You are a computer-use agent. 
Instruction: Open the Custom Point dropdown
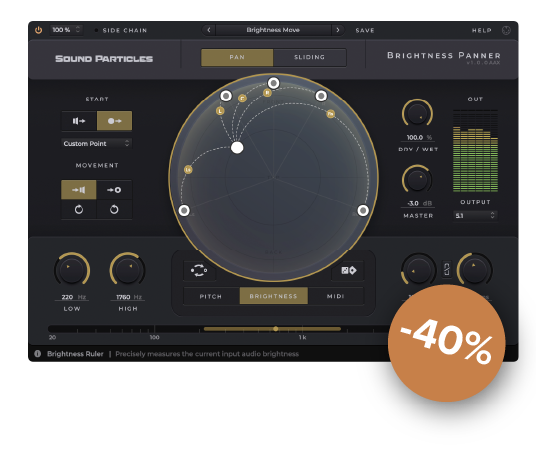click(96, 143)
